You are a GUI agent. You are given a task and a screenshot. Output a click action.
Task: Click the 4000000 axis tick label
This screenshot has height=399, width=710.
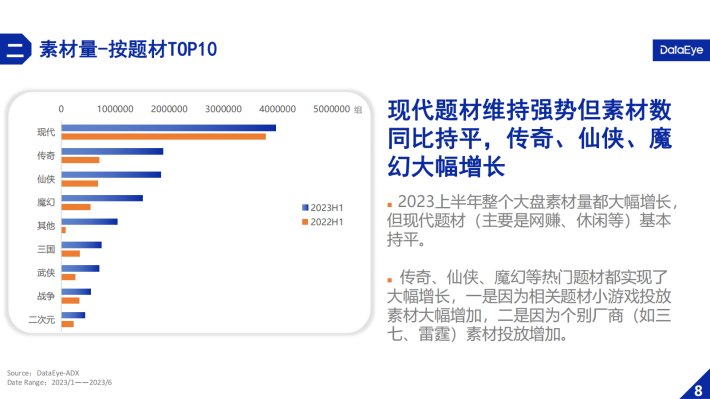(x=278, y=109)
